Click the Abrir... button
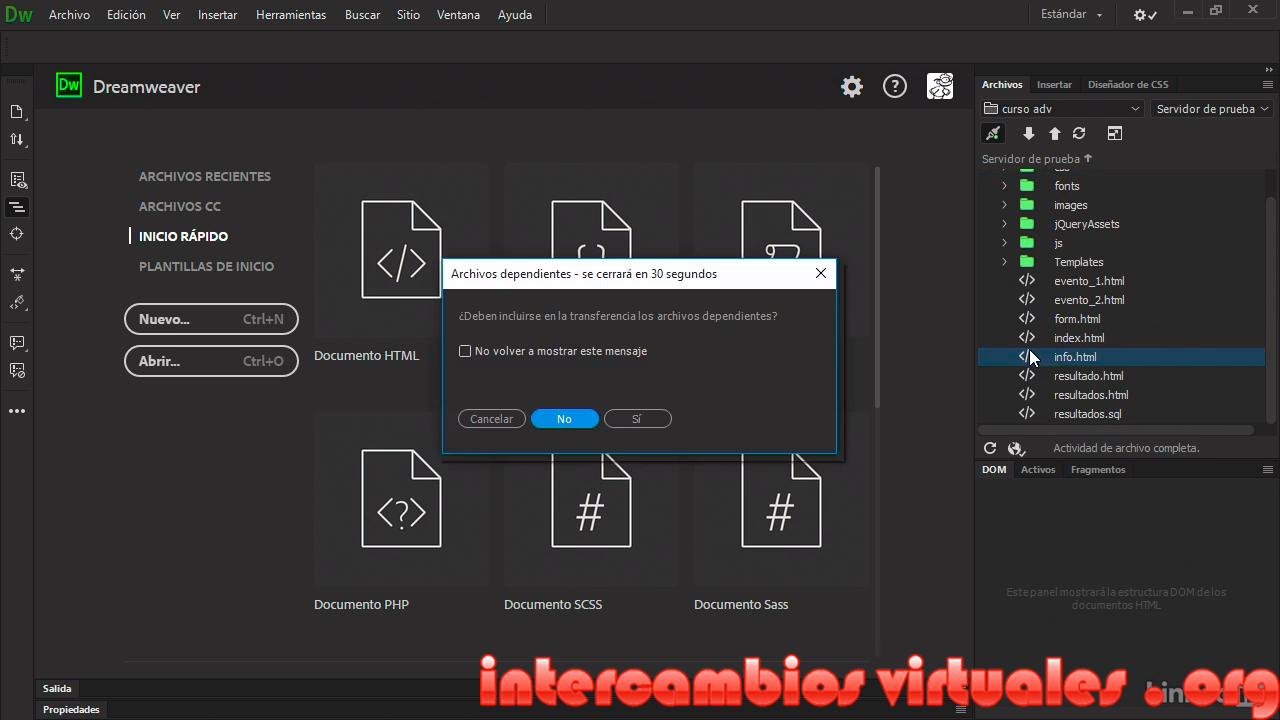 211,361
